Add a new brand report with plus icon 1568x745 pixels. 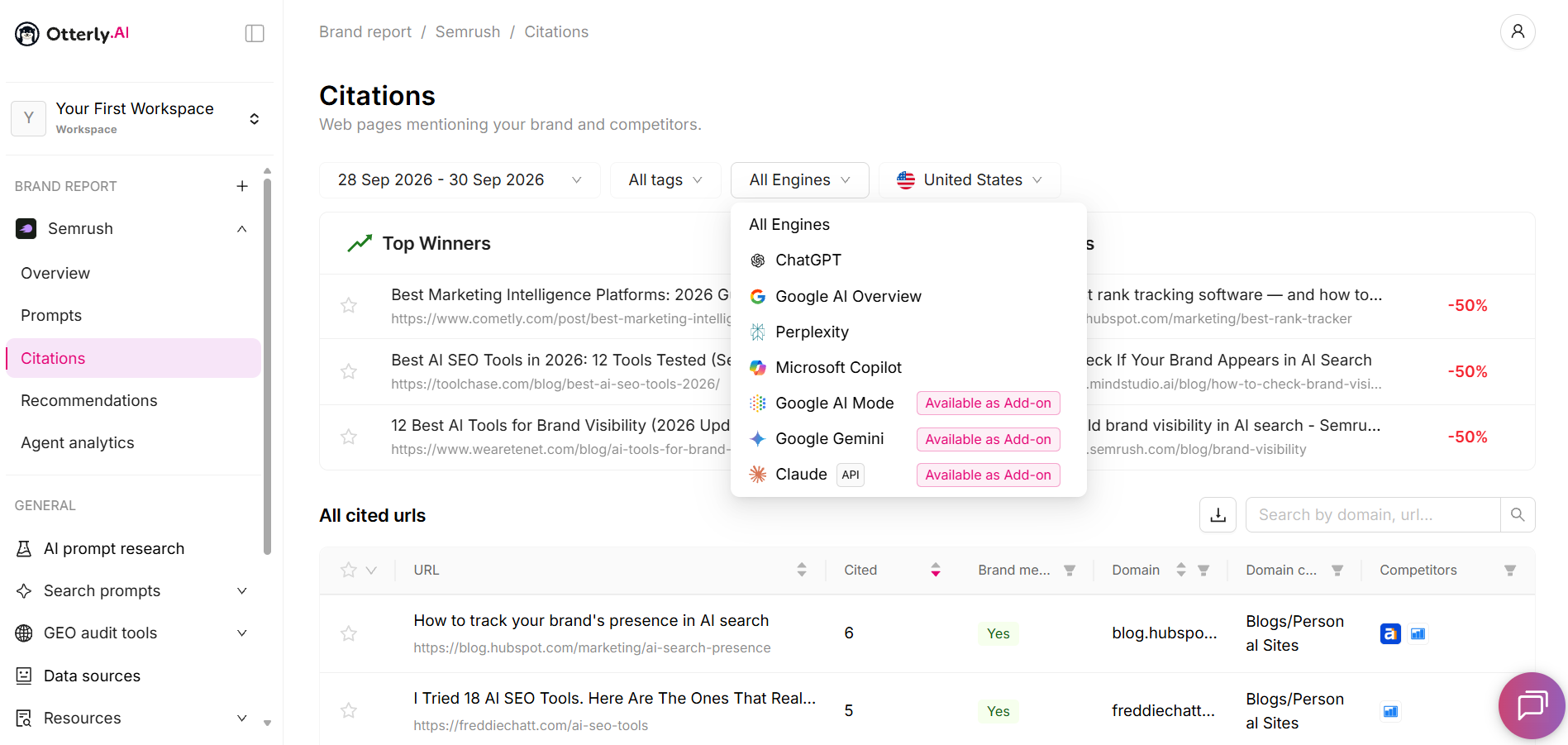tap(242, 186)
